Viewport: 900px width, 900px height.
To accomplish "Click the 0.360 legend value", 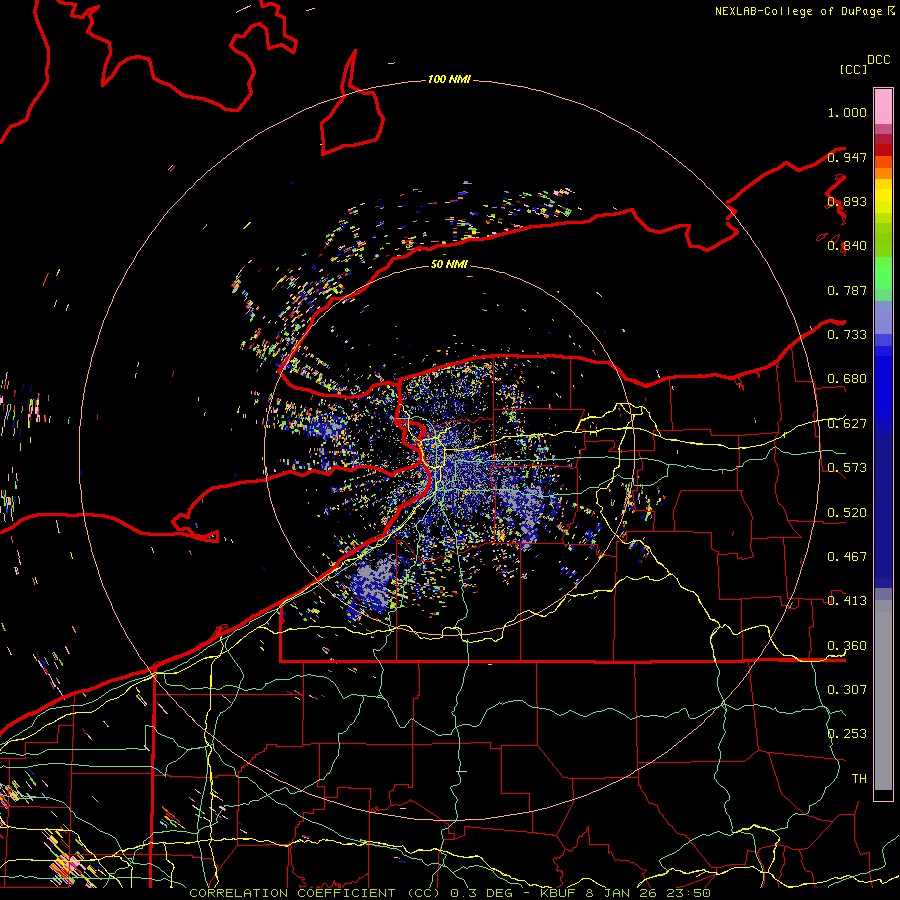I will coord(847,646).
